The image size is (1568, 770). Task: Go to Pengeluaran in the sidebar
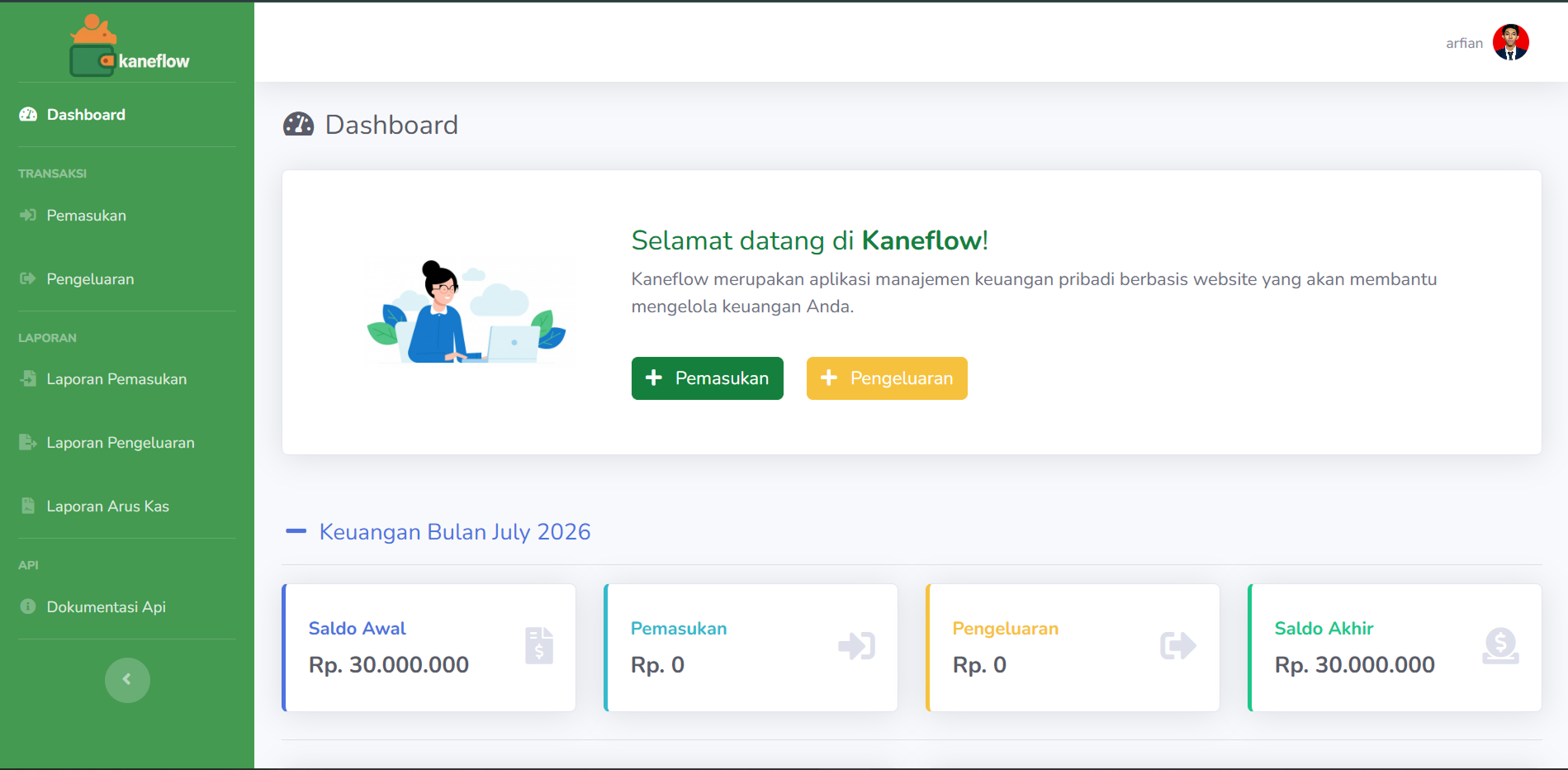pyautogui.click(x=127, y=279)
